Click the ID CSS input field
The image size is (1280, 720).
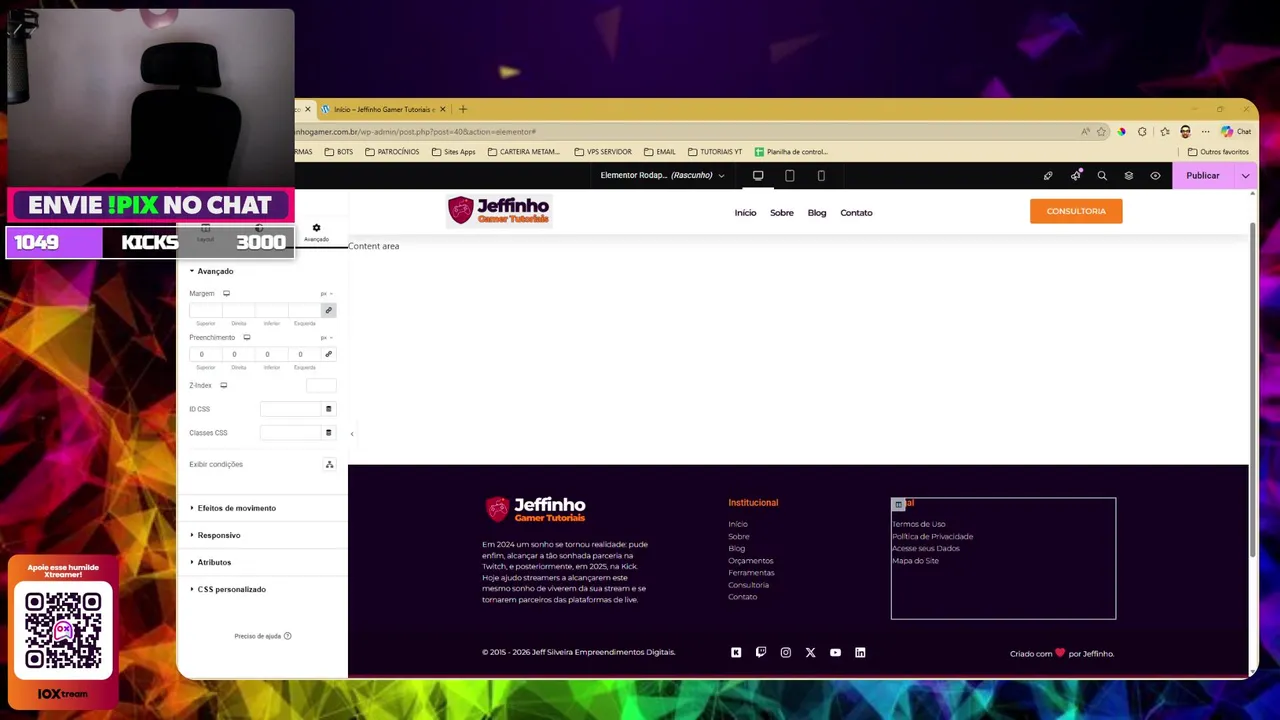coord(290,409)
